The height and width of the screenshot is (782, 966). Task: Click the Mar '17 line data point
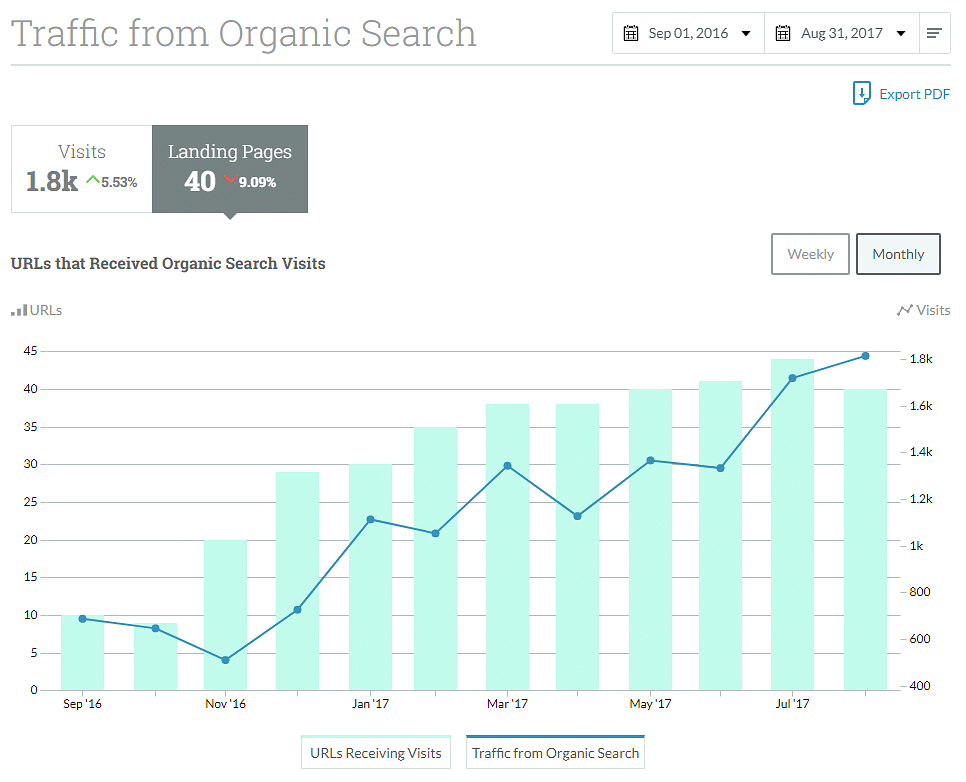(508, 466)
